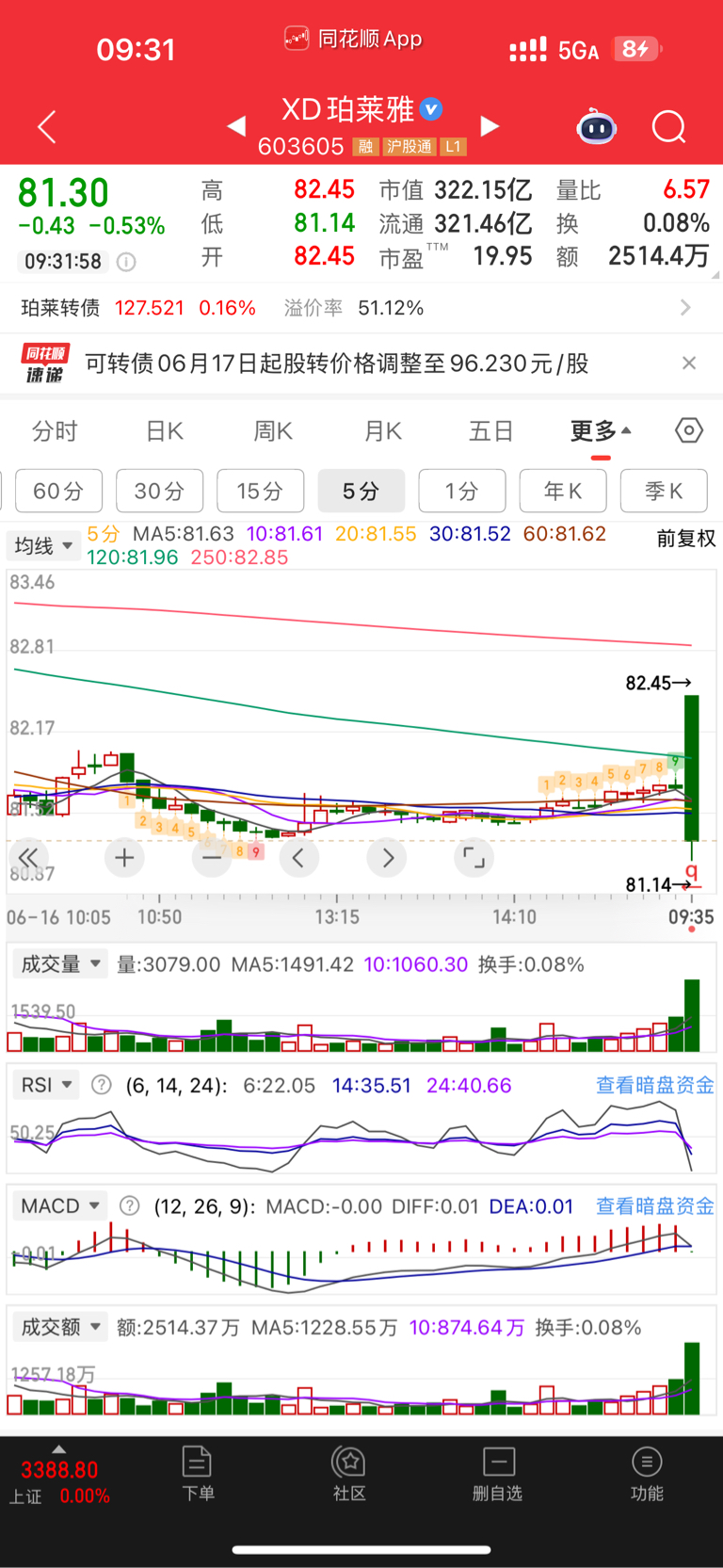The image size is (723, 1568).
Task: Tap the info icon beside 09:31:58
Action: (x=126, y=262)
